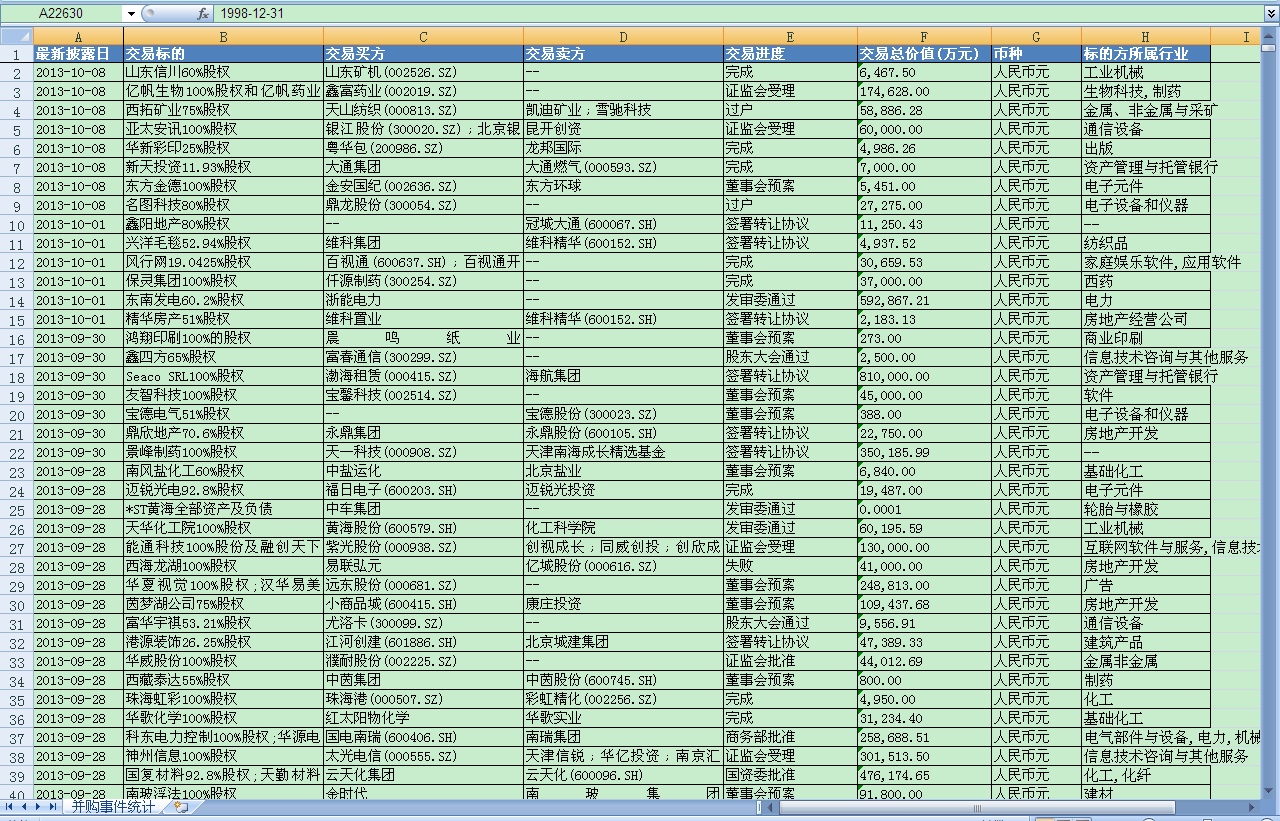Click header cell 交易买方
This screenshot has height=821, width=1280.
pos(423,54)
